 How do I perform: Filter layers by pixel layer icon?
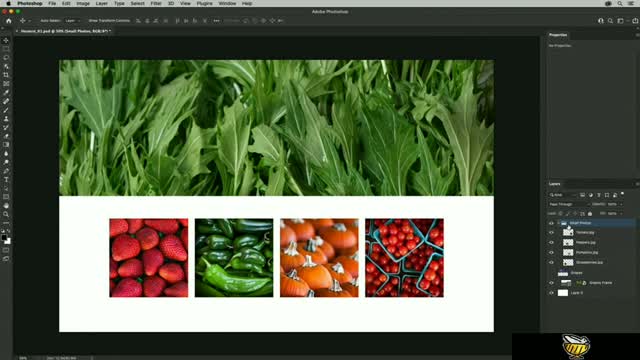[582, 195]
